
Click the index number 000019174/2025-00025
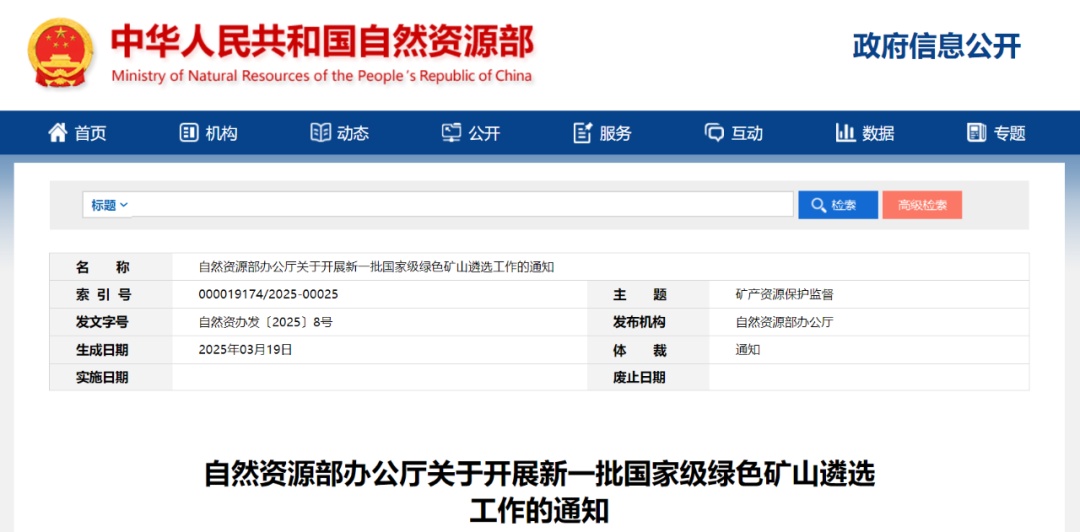click(268, 294)
